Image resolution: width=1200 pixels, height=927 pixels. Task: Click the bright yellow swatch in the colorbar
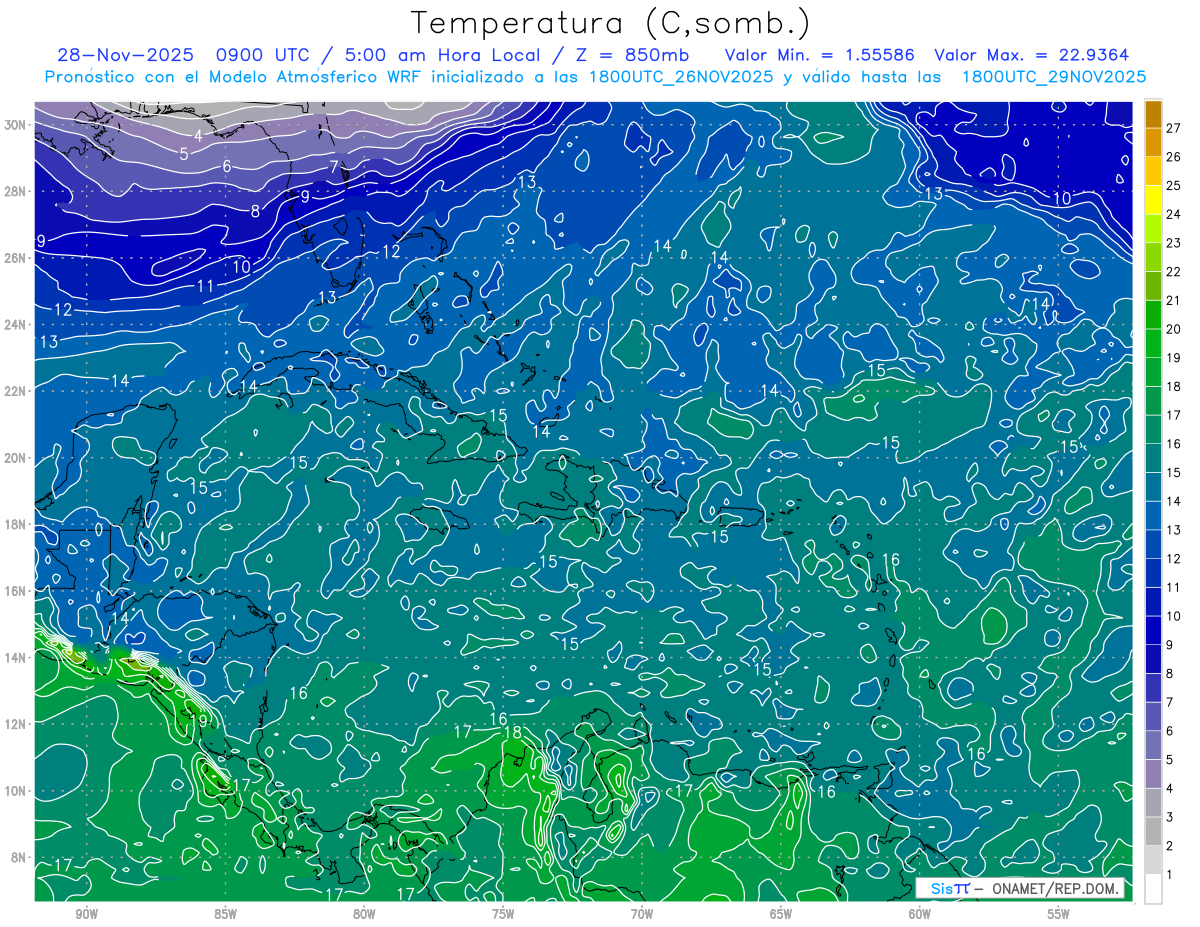[1153, 200]
